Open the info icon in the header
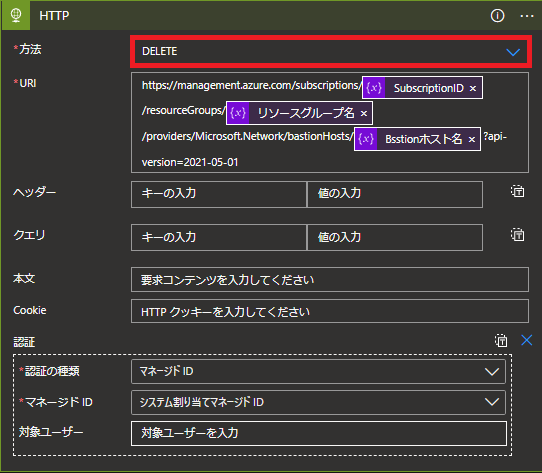 point(497,16)
